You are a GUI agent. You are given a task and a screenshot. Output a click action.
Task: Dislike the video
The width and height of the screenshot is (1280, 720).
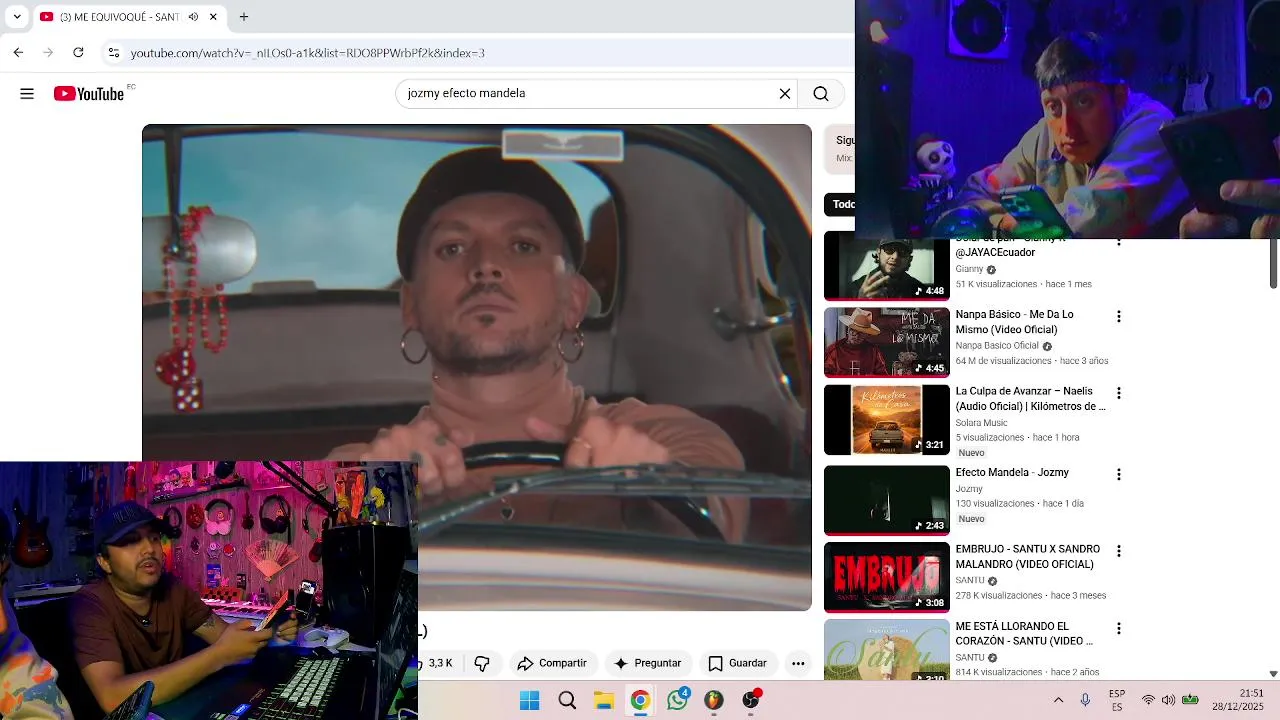point(482,663)
